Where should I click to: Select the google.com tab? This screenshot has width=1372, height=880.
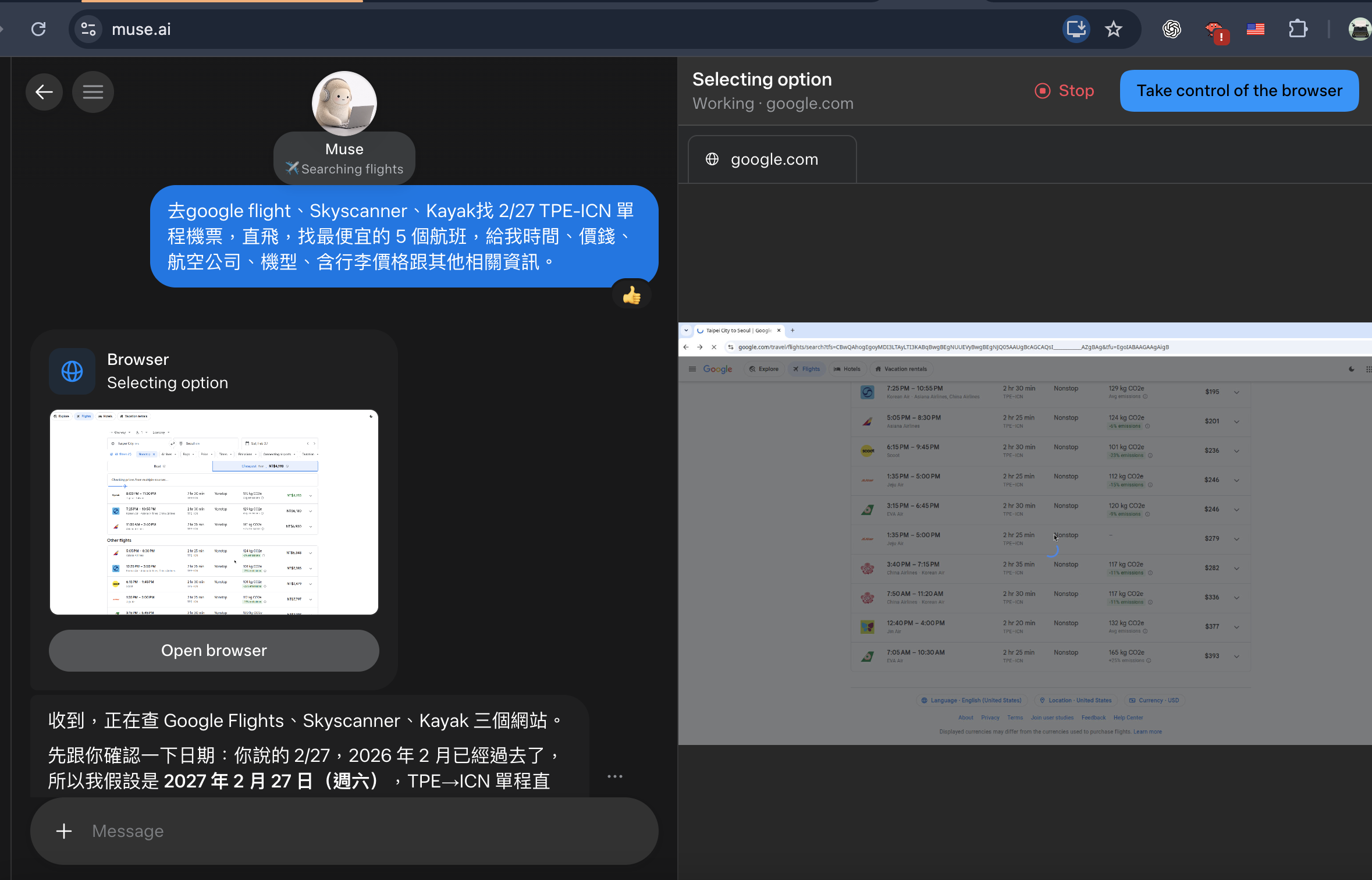772,159
